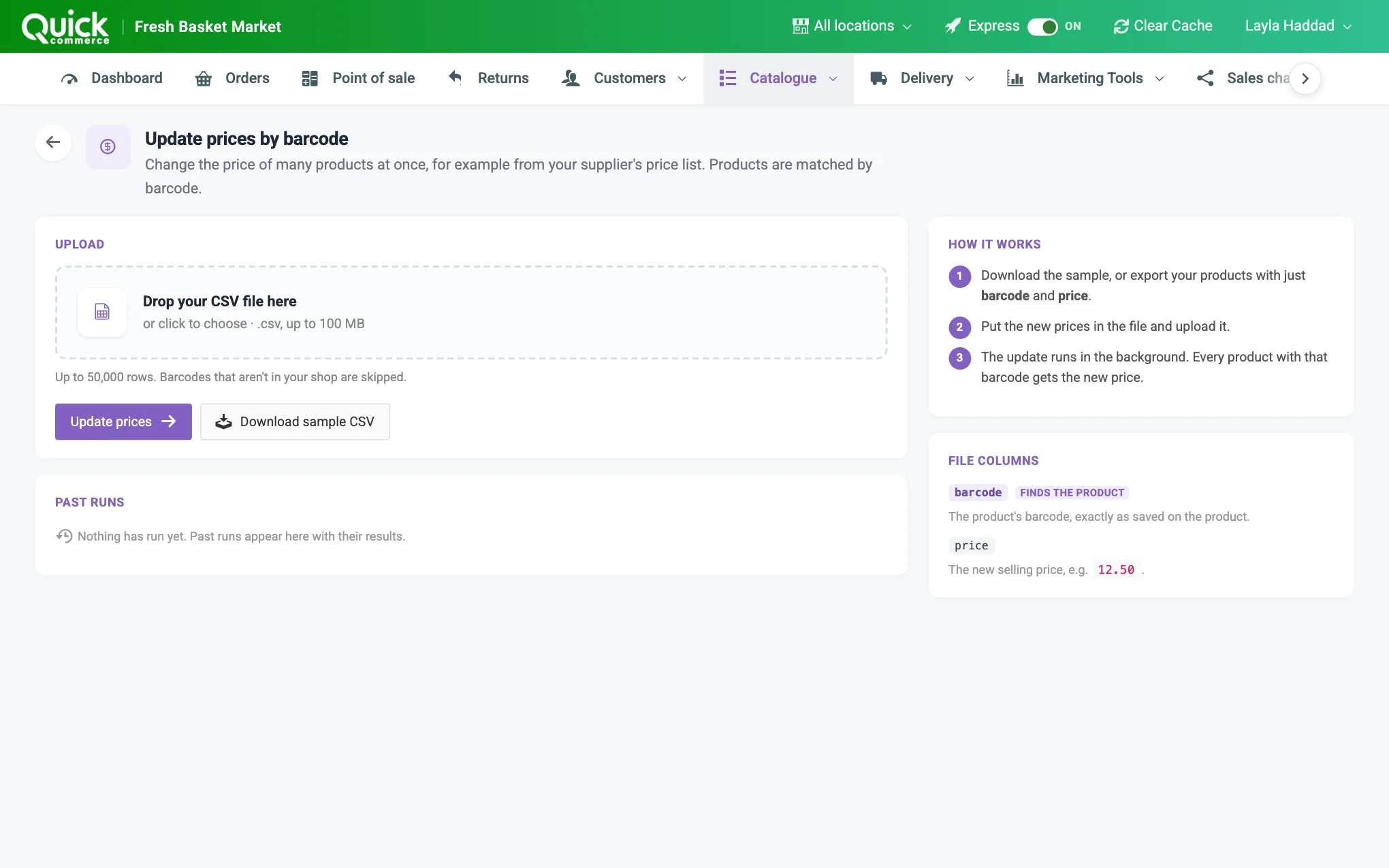Click the CSV file icon in dropzone
The image size is (1389, 868).
point(102,312)
